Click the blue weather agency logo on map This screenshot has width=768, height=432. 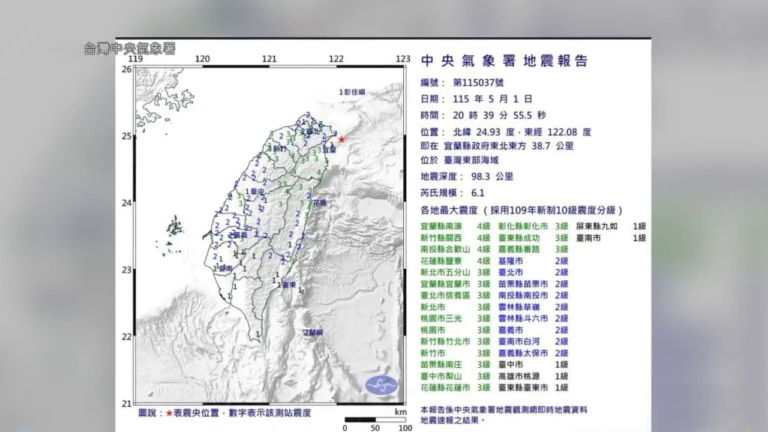pos(381,385)
